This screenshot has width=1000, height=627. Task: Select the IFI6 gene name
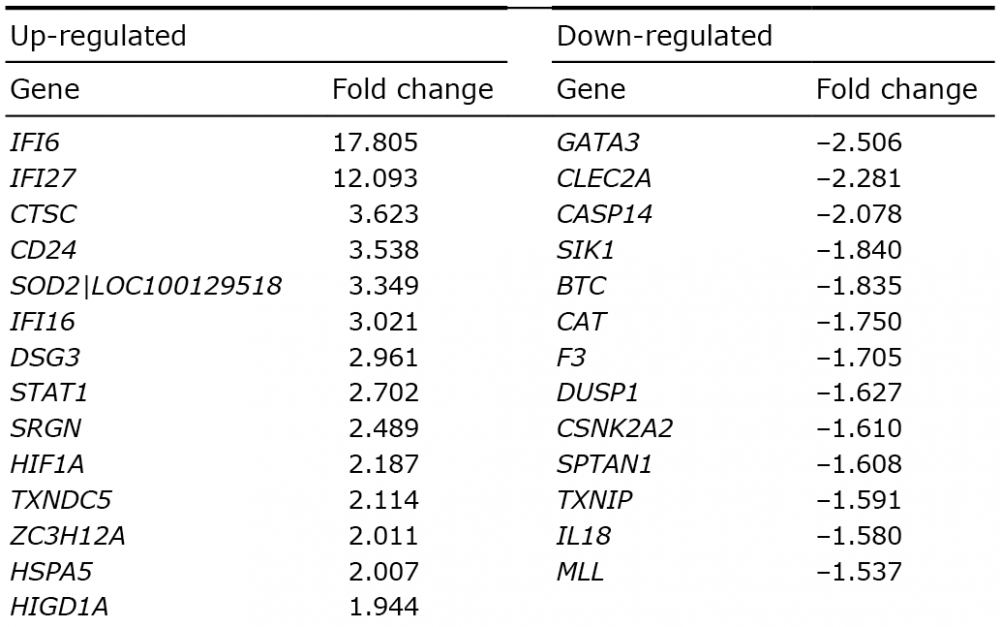pyautogui.click(x=34, y=142)
